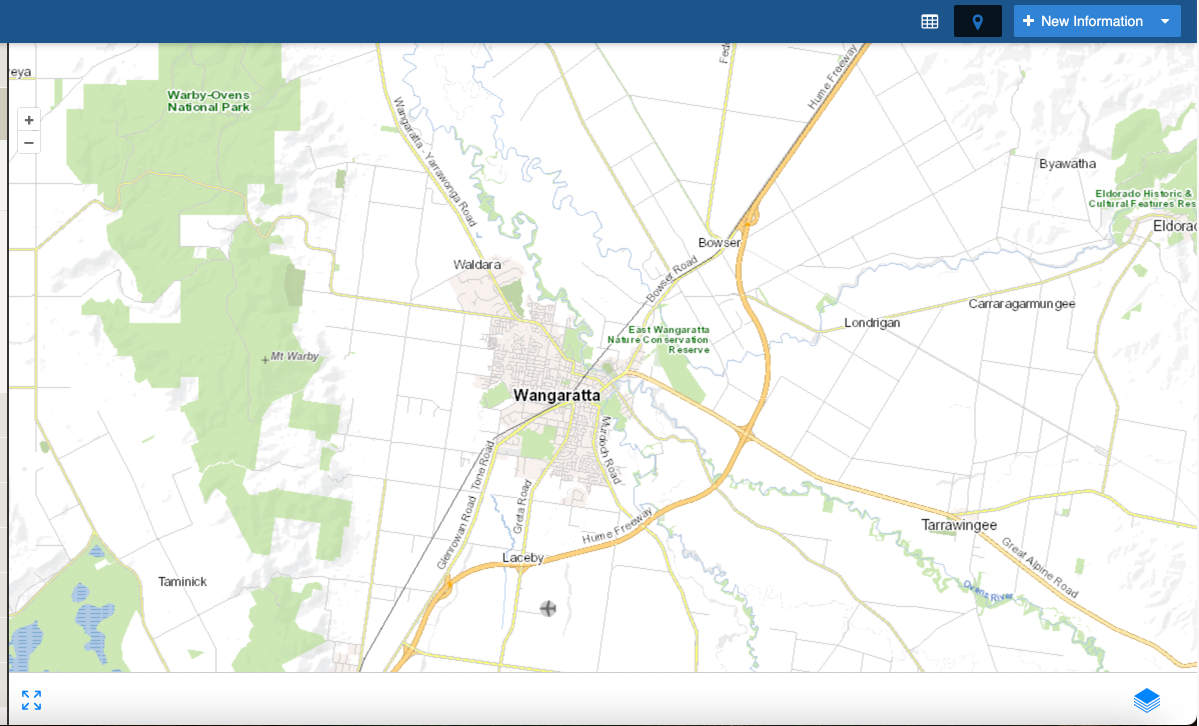The image size is (1199, 726).
Task: Select the Carraragarmungee locality label
Action: click(1021, 303)
